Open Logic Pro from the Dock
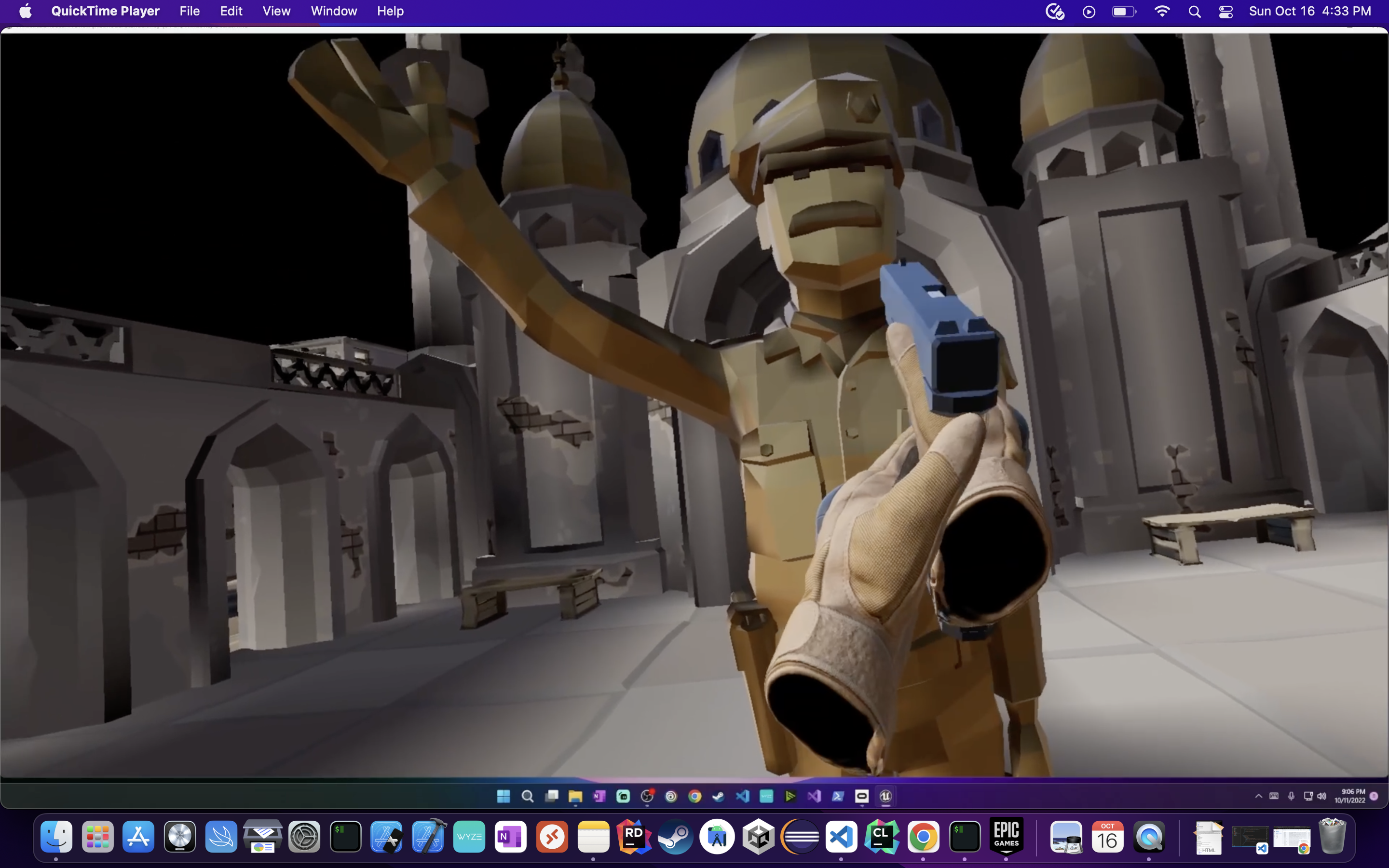The image size is (1389, 868). pos(180,836)
